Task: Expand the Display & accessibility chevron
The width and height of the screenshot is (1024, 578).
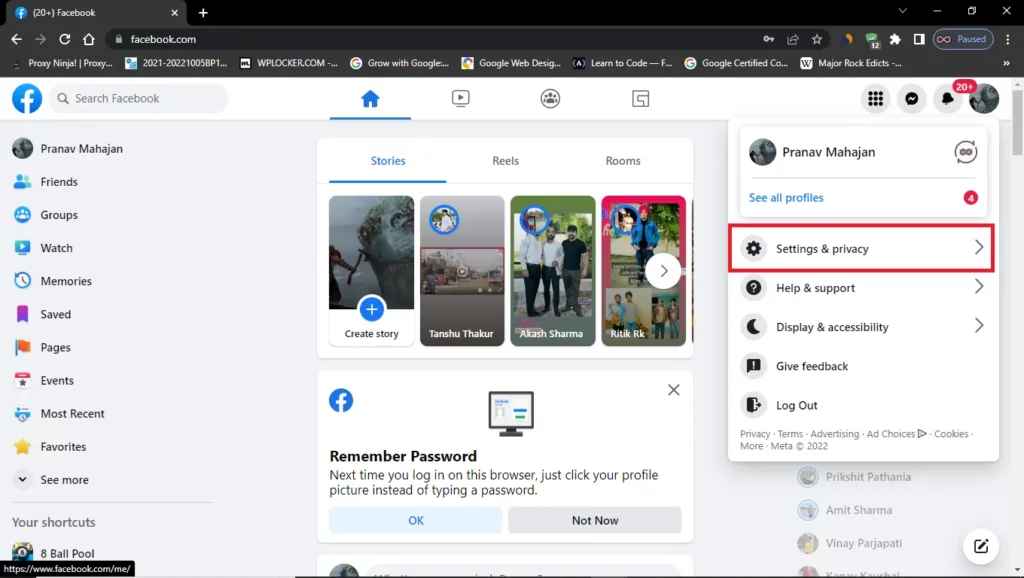Action: [x=978, y=326]
